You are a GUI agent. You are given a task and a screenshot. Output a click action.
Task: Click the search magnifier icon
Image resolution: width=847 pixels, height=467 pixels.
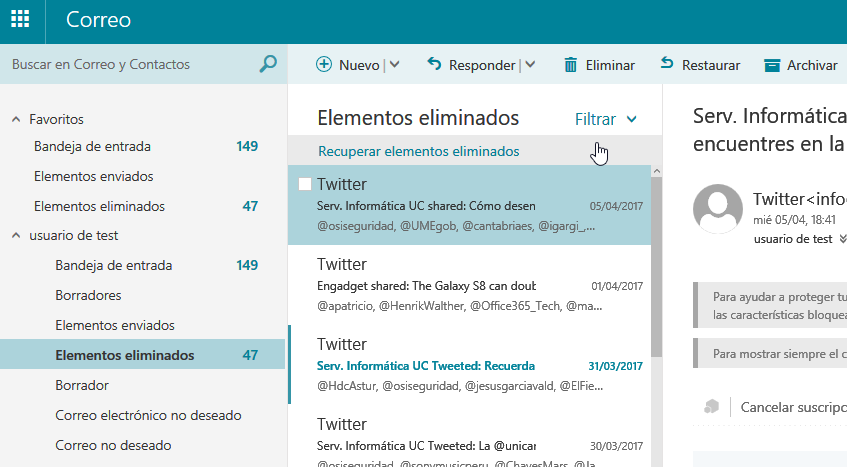[x=268, y=64]
